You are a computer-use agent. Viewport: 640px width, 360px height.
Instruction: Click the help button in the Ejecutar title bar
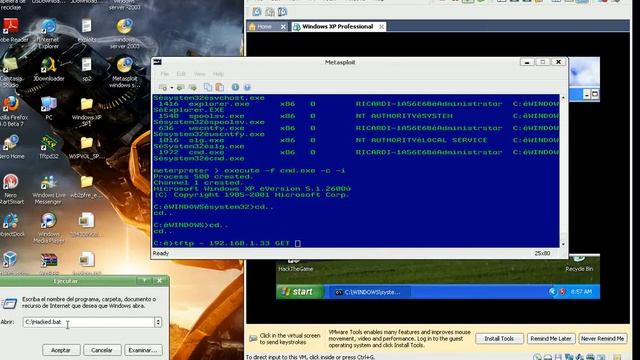coord(144,280)
